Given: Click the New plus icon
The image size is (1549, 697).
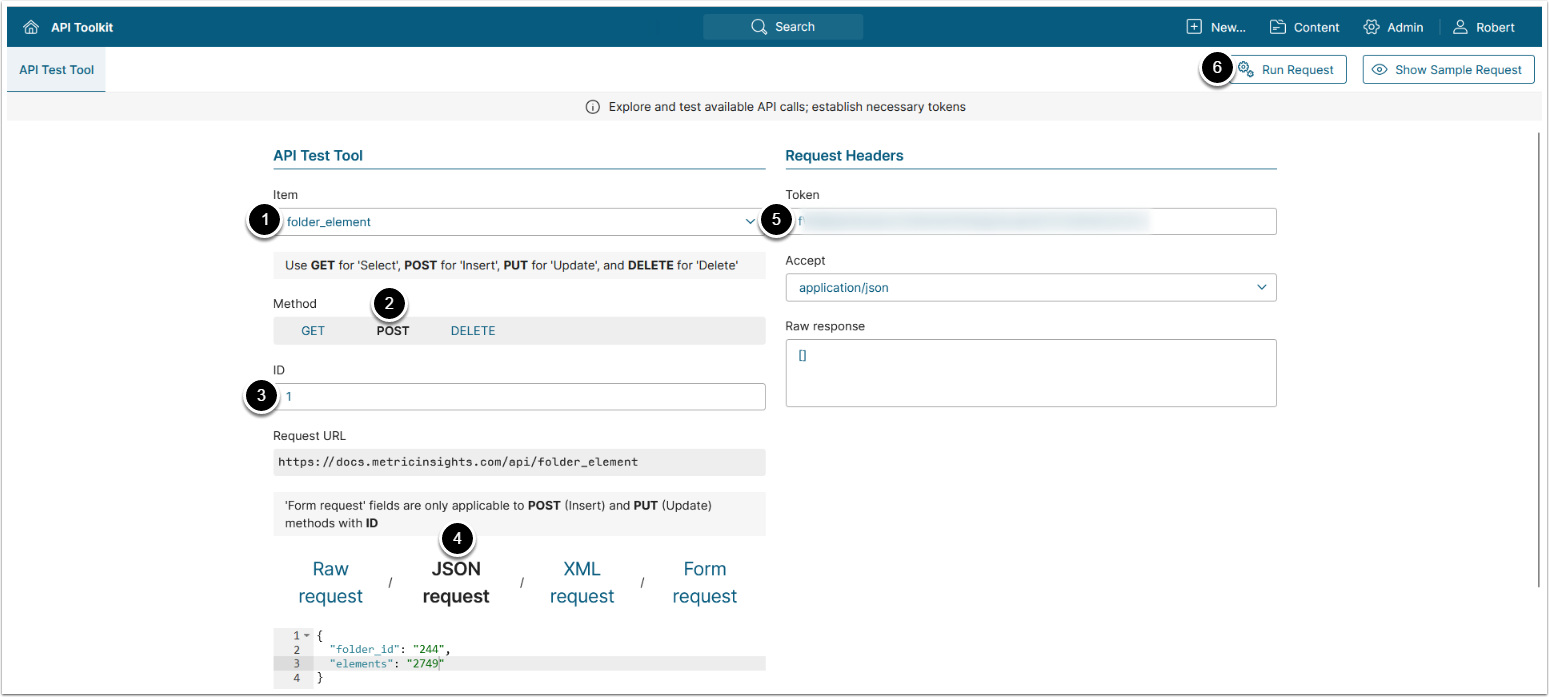Looking at the screenshot, I should [1194, 27].
